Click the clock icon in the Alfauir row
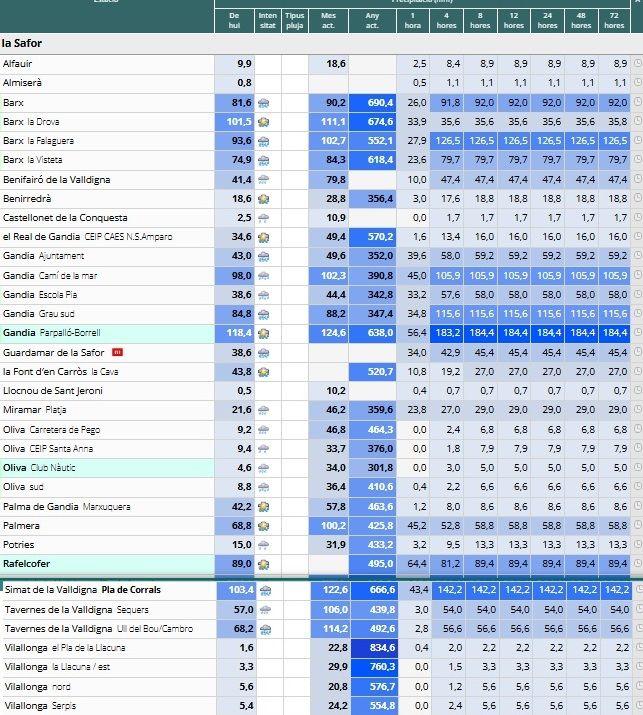The height and width of the screenshot is (715, 643). [x=638, y=63]
